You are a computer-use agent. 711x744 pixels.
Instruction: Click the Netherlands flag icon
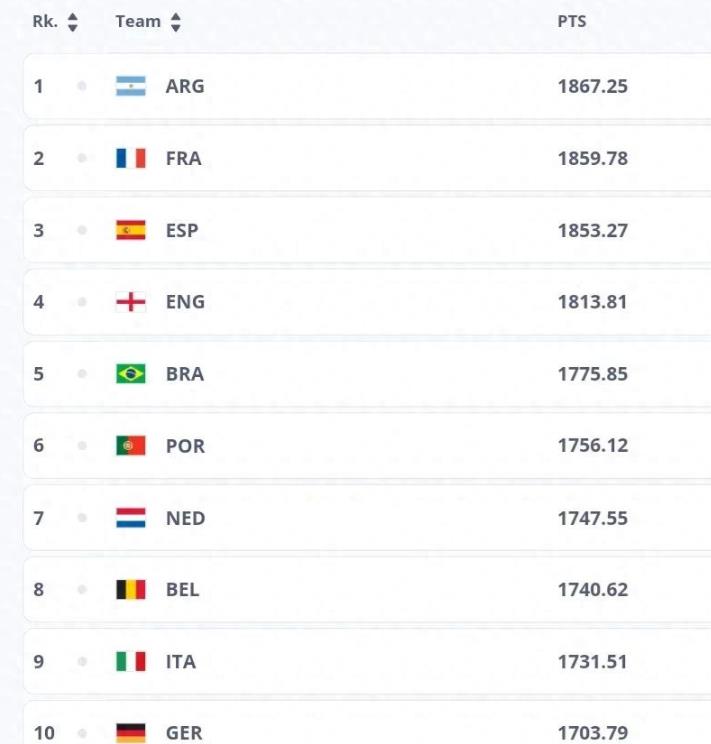click(131, 518)
